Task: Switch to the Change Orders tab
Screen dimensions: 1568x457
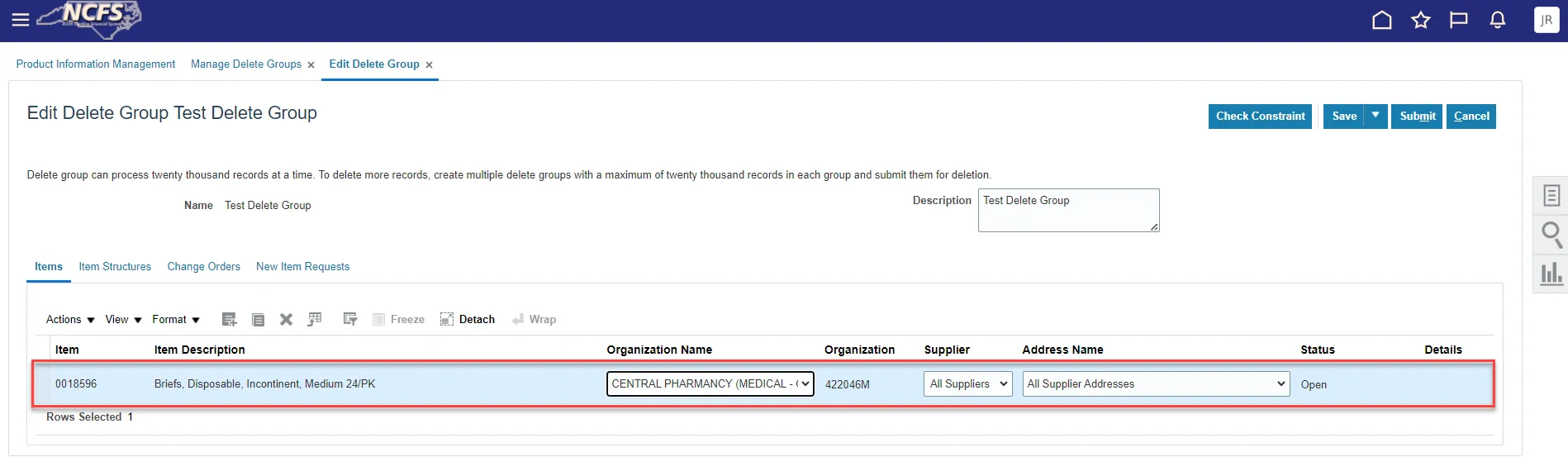Action: click(203, 267)
